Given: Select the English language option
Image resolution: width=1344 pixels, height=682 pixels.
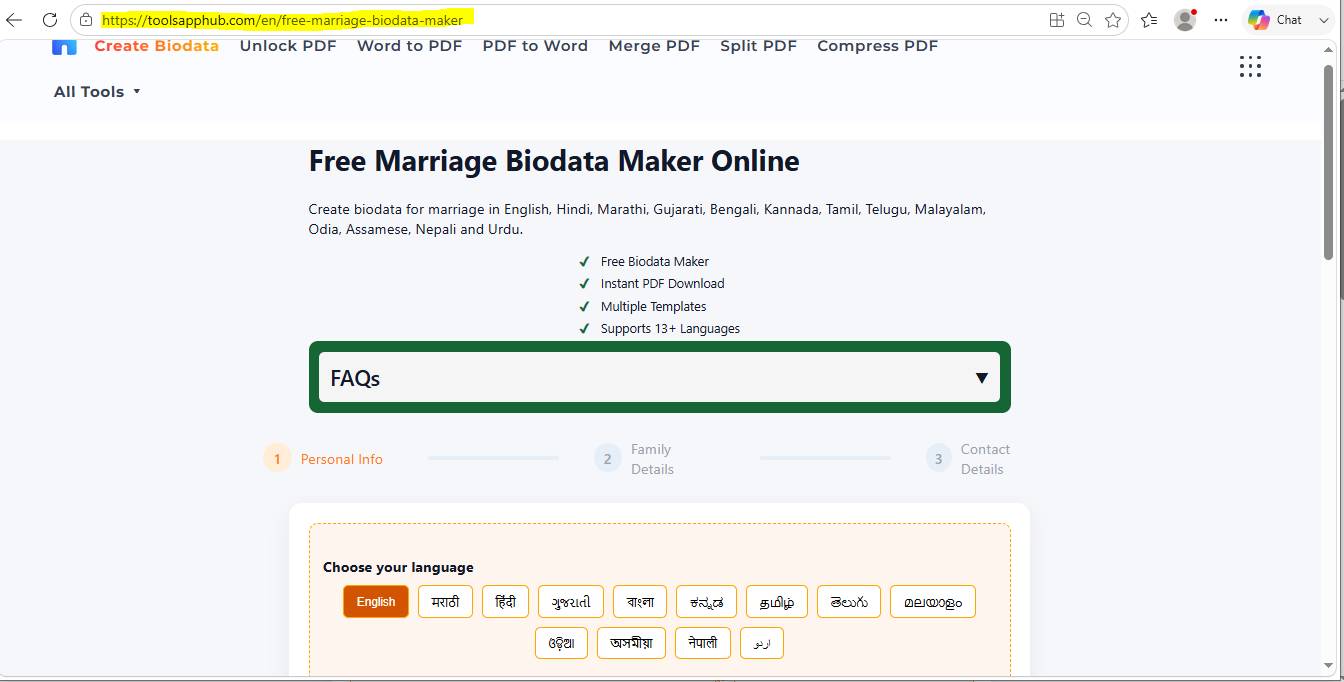Looking at the screenshot, I should [x=376, y=602].
